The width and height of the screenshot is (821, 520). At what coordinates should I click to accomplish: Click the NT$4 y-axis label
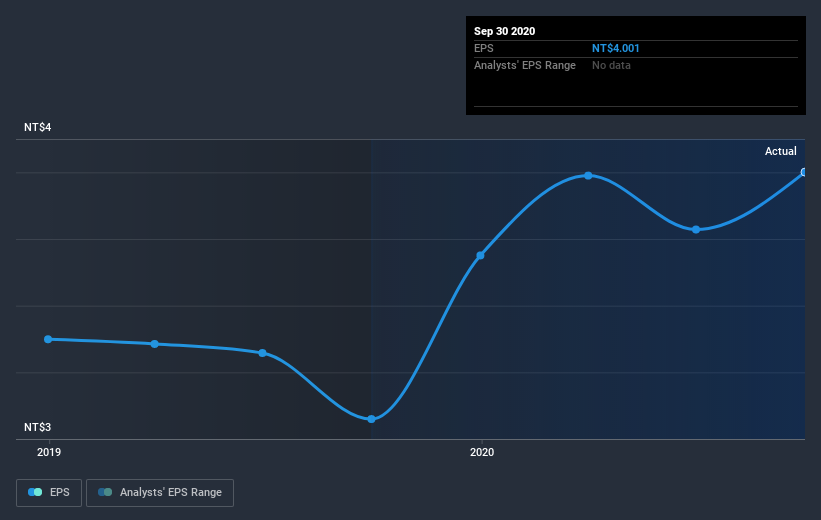38,127
